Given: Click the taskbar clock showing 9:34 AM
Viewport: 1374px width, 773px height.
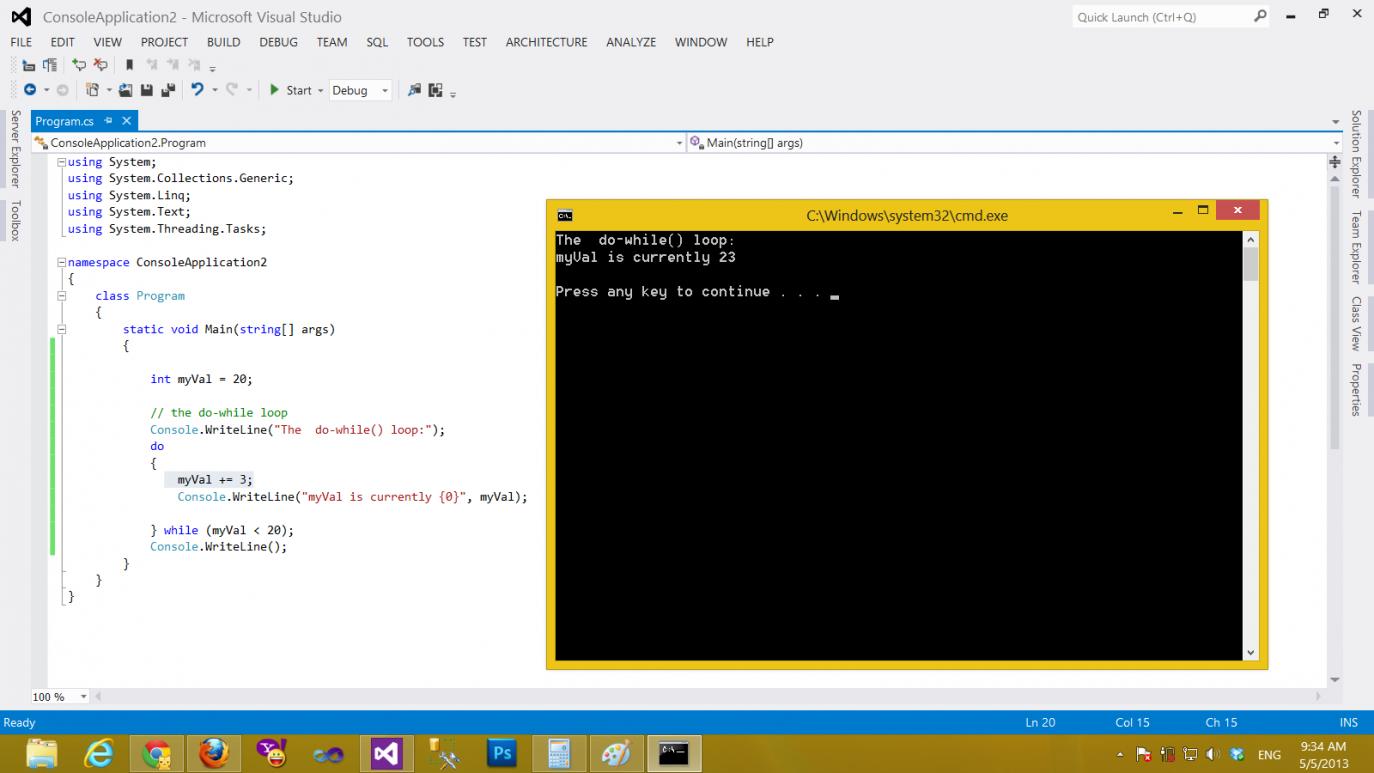Looking at the screenshot, I should coord(1323,754).
